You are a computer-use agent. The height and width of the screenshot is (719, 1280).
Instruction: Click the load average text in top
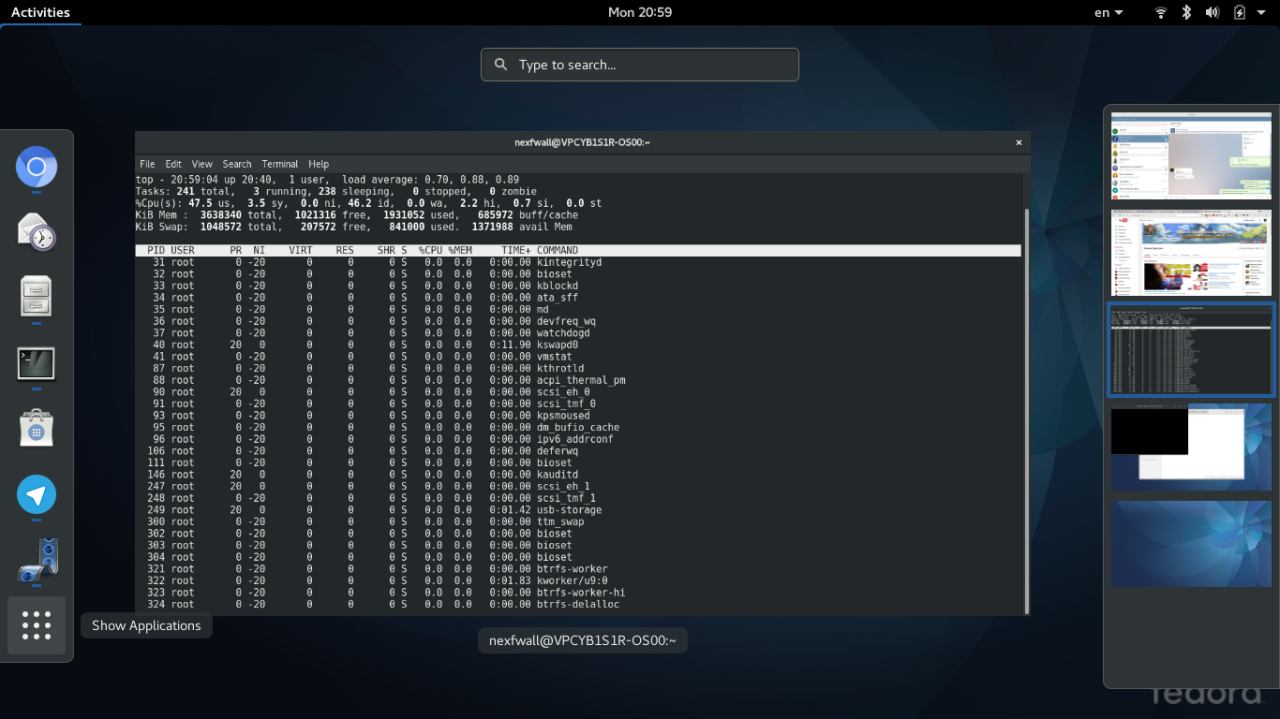pyautogui.click(x=431, y=180)
